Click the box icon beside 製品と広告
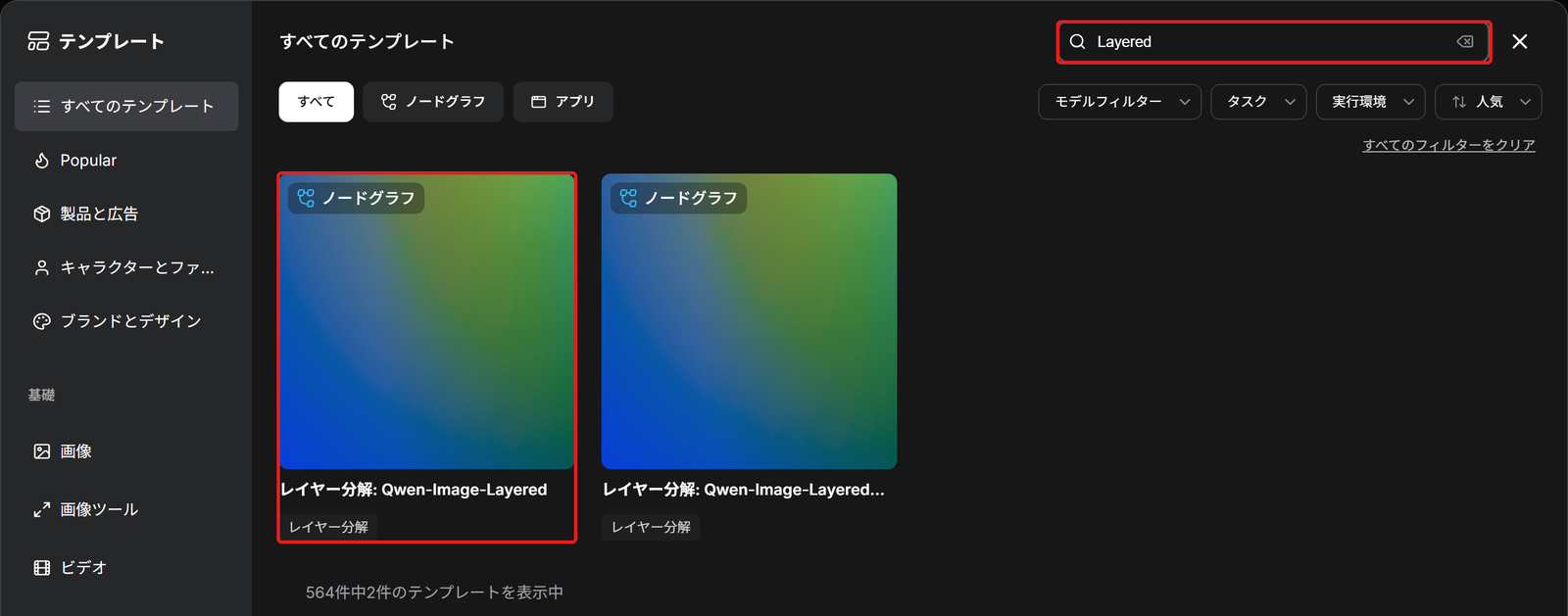1568x616 pixels. tap(41, 213)
